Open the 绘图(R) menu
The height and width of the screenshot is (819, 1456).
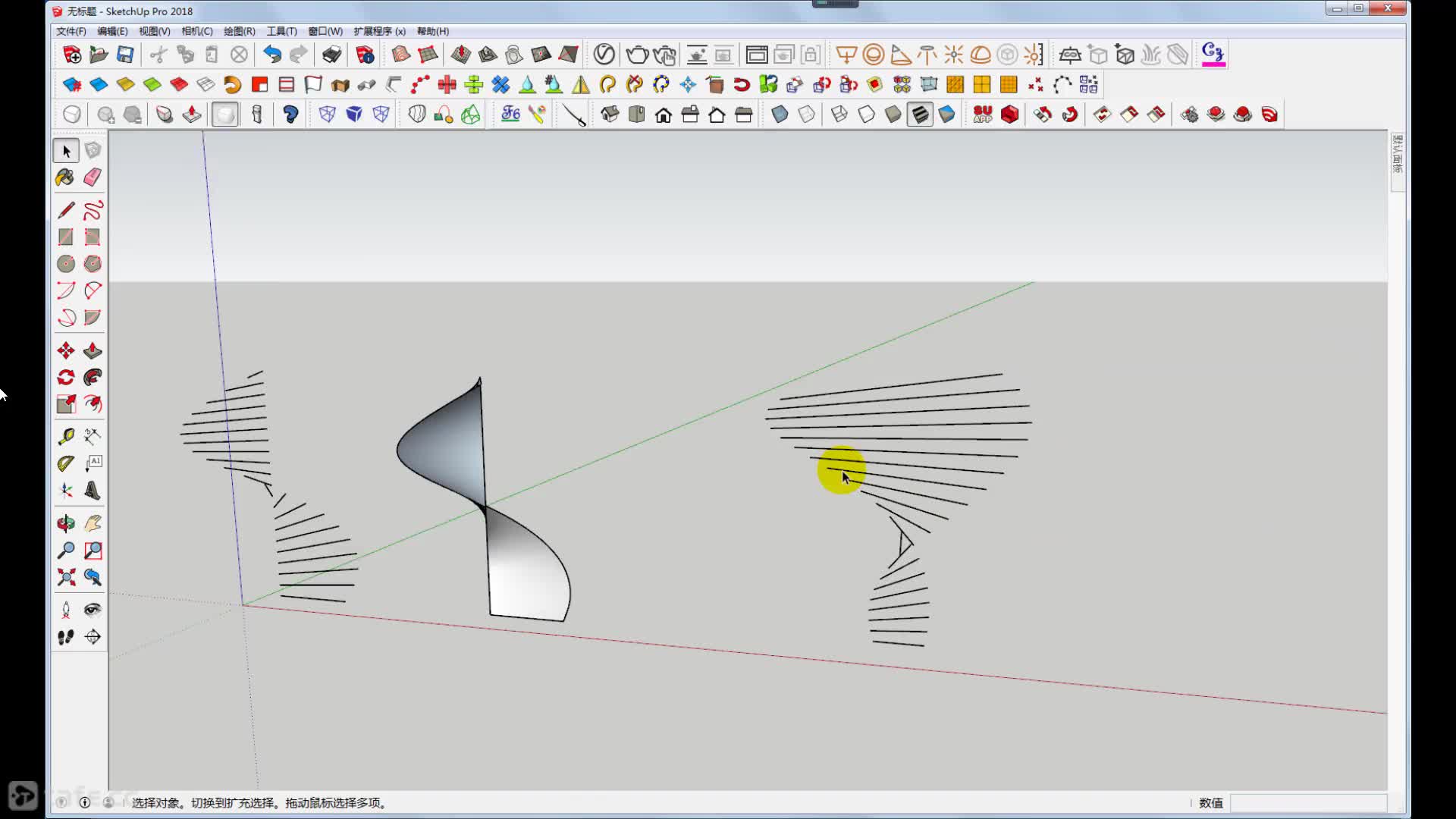pos(240,31)
